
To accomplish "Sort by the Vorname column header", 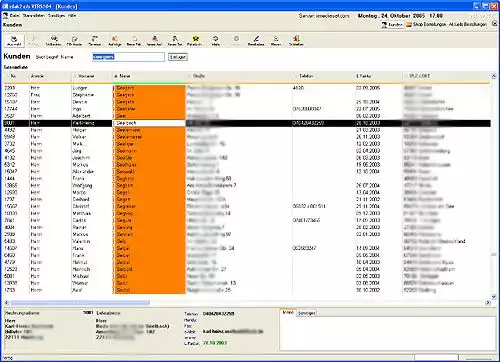I will pos(92,76).
